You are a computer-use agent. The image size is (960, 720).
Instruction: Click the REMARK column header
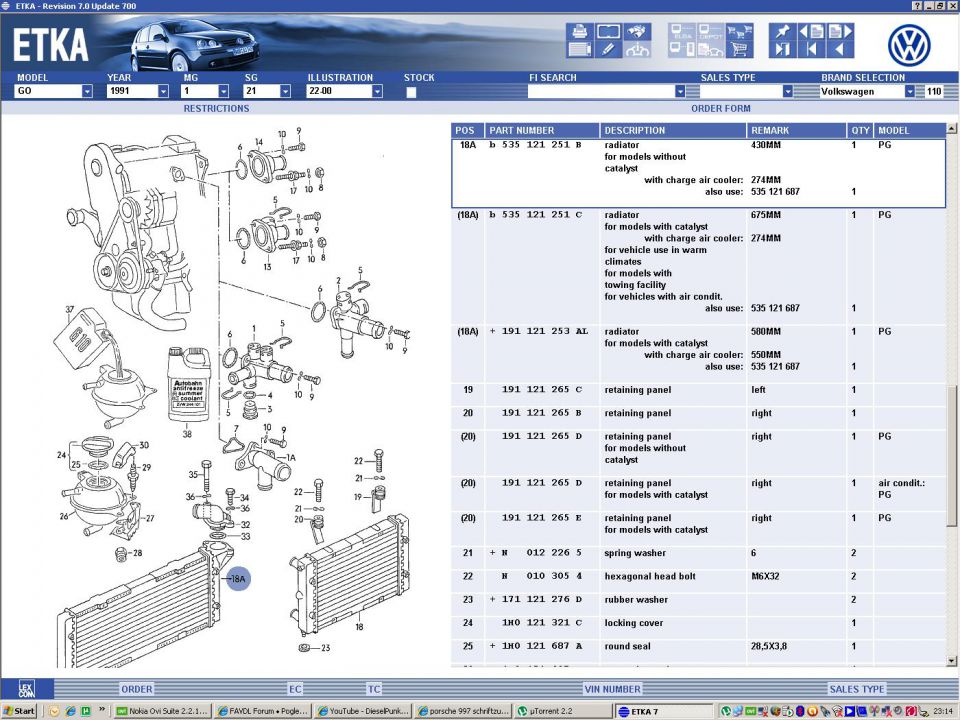click(796, 130)
